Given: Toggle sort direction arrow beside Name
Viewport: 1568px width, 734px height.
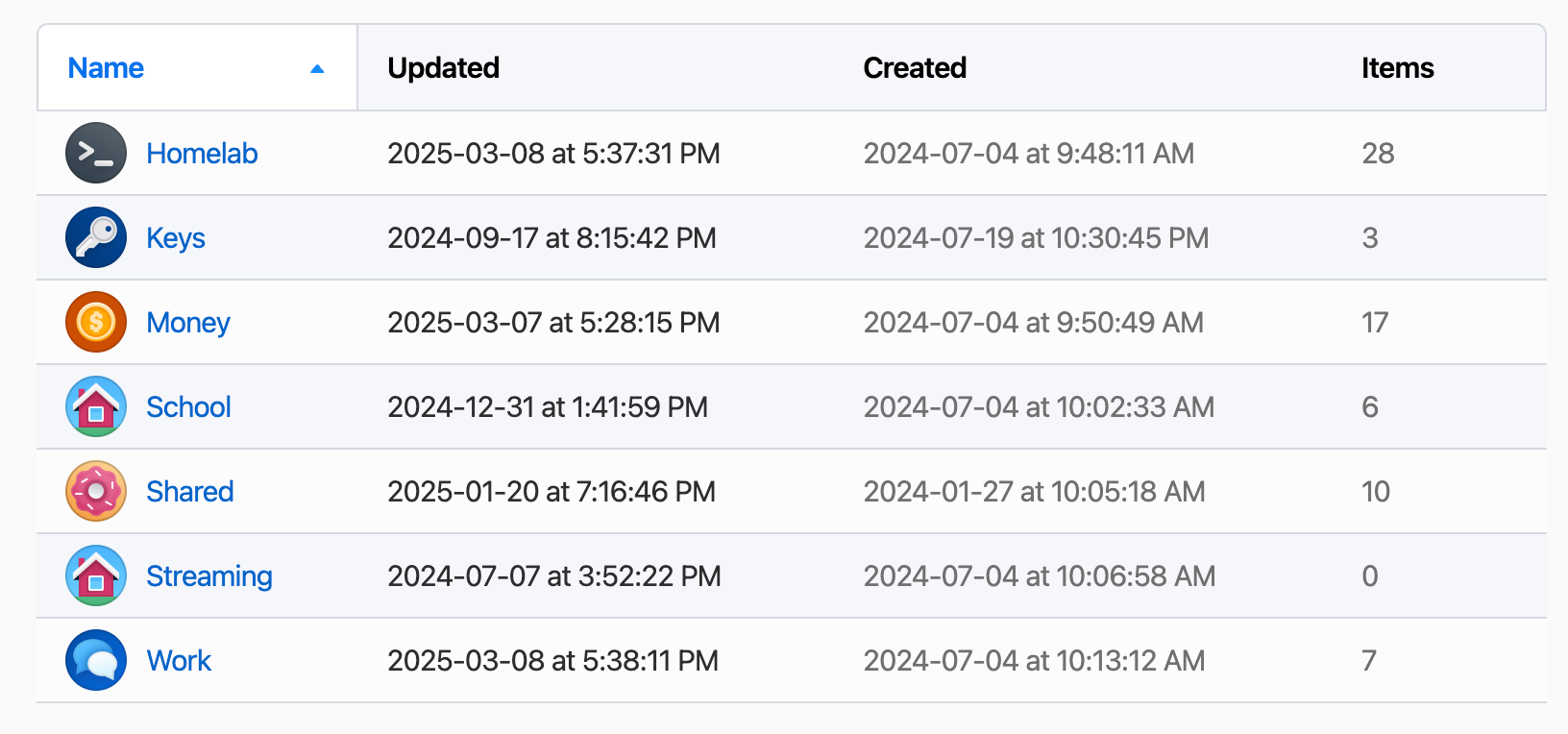Looking at the screenshot, I should click(x=317, y=69).
